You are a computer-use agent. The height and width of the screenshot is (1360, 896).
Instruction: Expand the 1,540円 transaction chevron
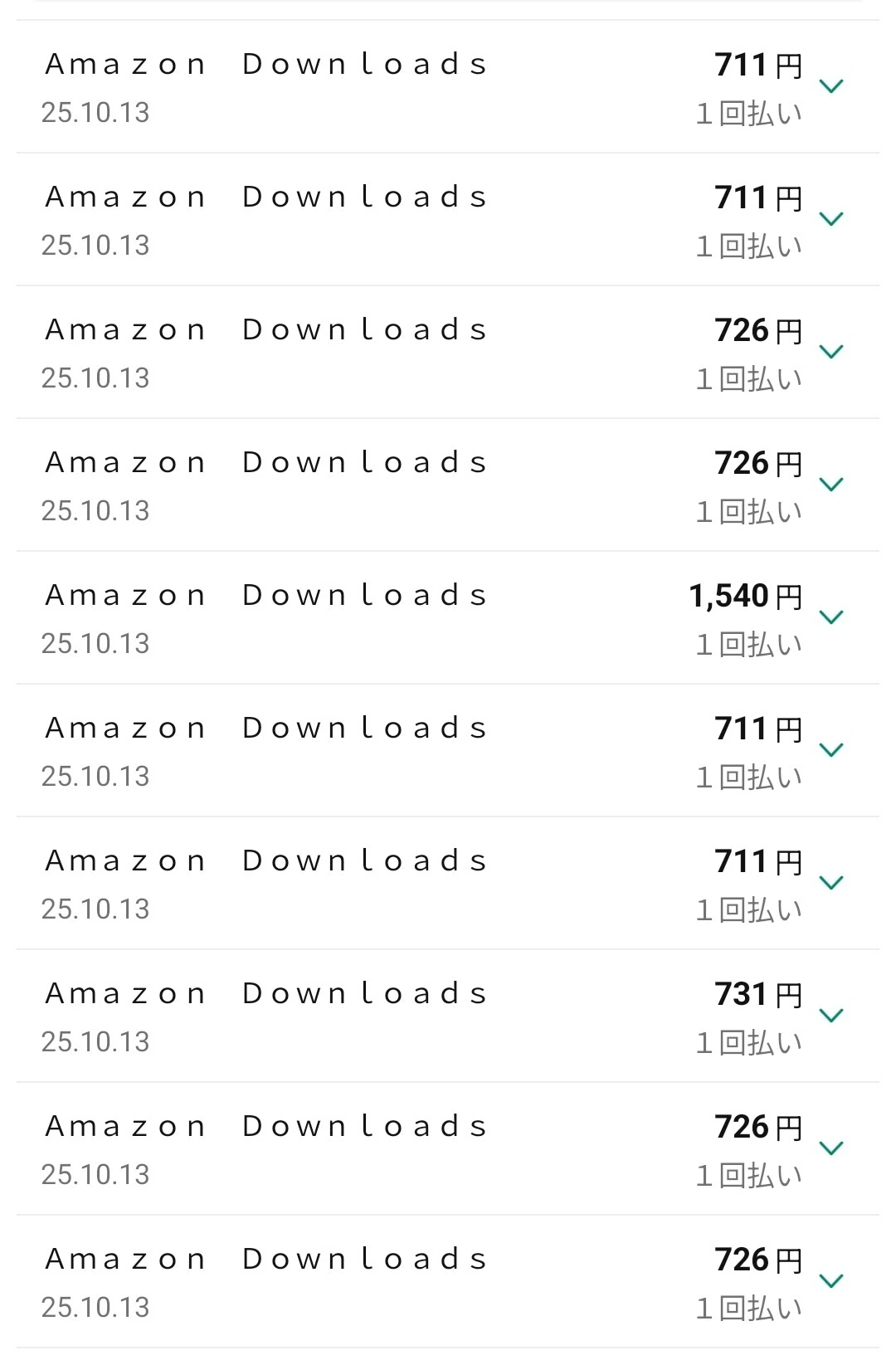tap(830, 617)
